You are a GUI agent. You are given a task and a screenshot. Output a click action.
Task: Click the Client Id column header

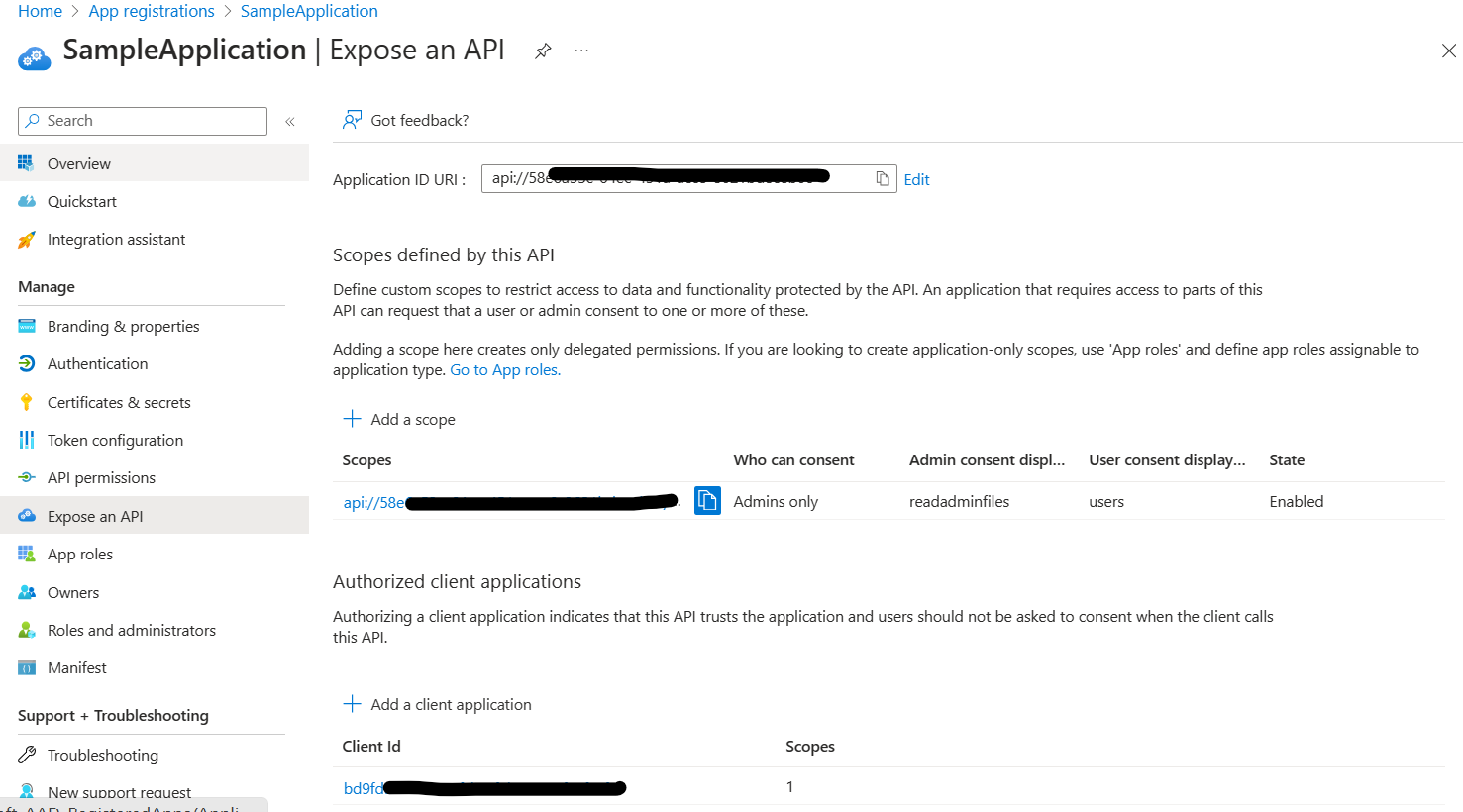coord(371,747)
